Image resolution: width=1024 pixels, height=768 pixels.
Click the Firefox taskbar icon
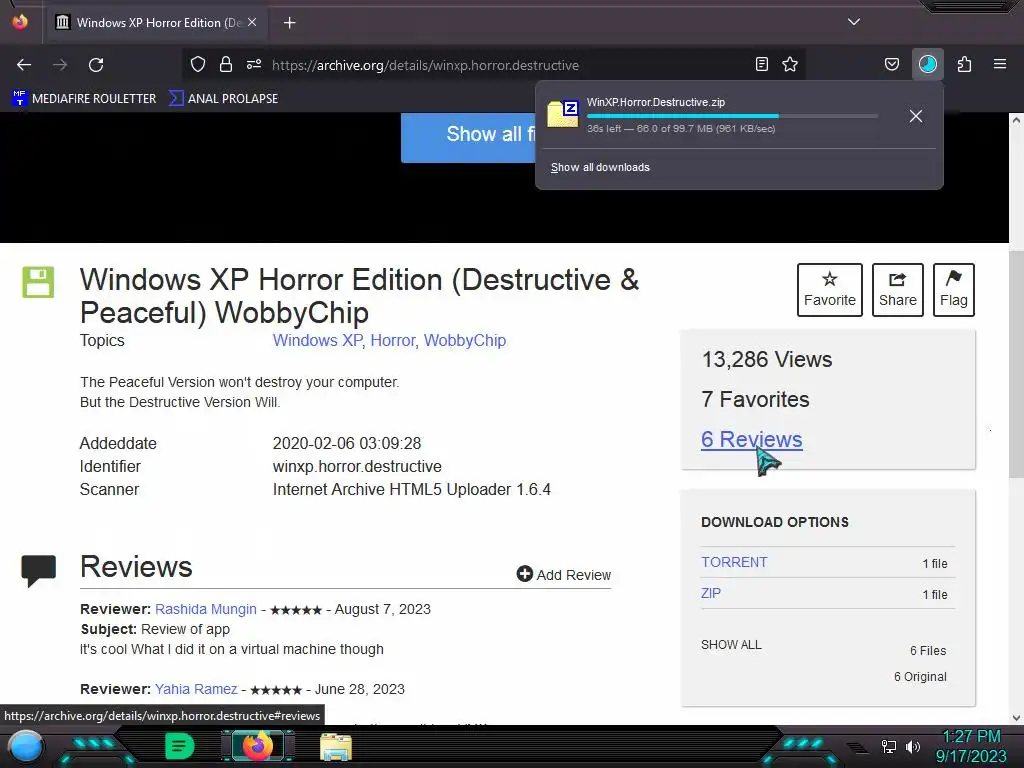pyautogui.click(x=258, y=746)
